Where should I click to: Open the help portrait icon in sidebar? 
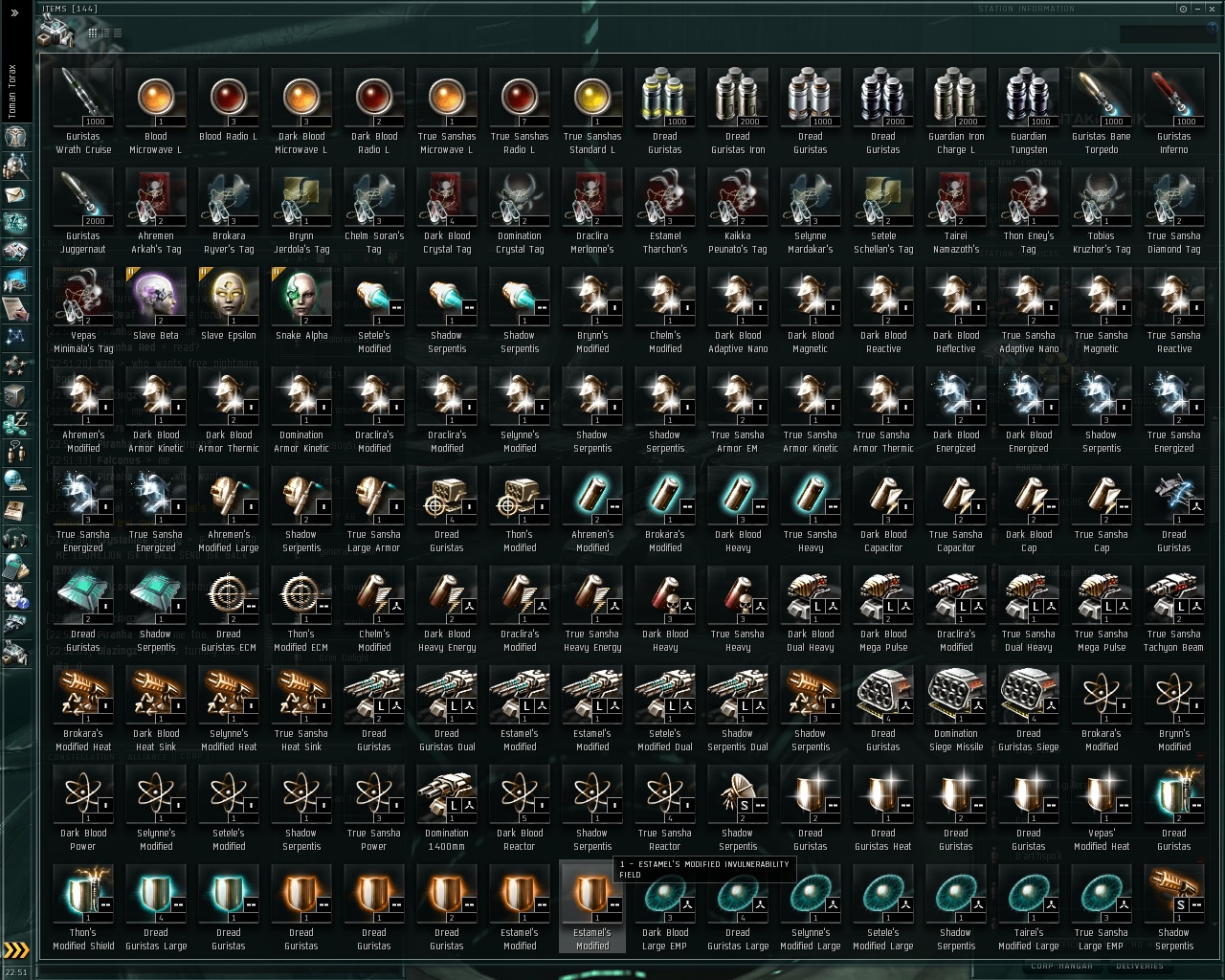click(15, 595)
